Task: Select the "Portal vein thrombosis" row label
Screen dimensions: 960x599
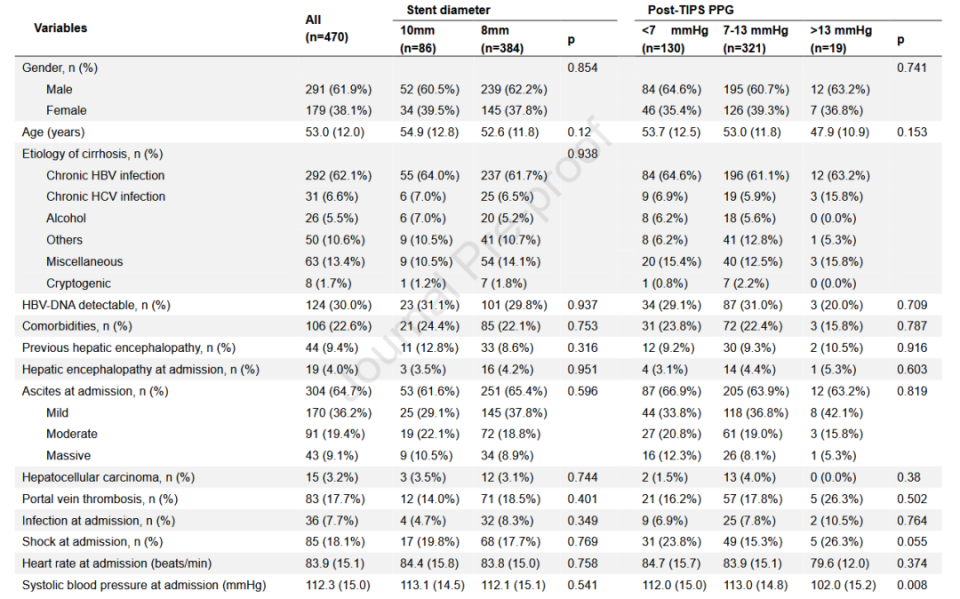Action: [x=100, y=499]
